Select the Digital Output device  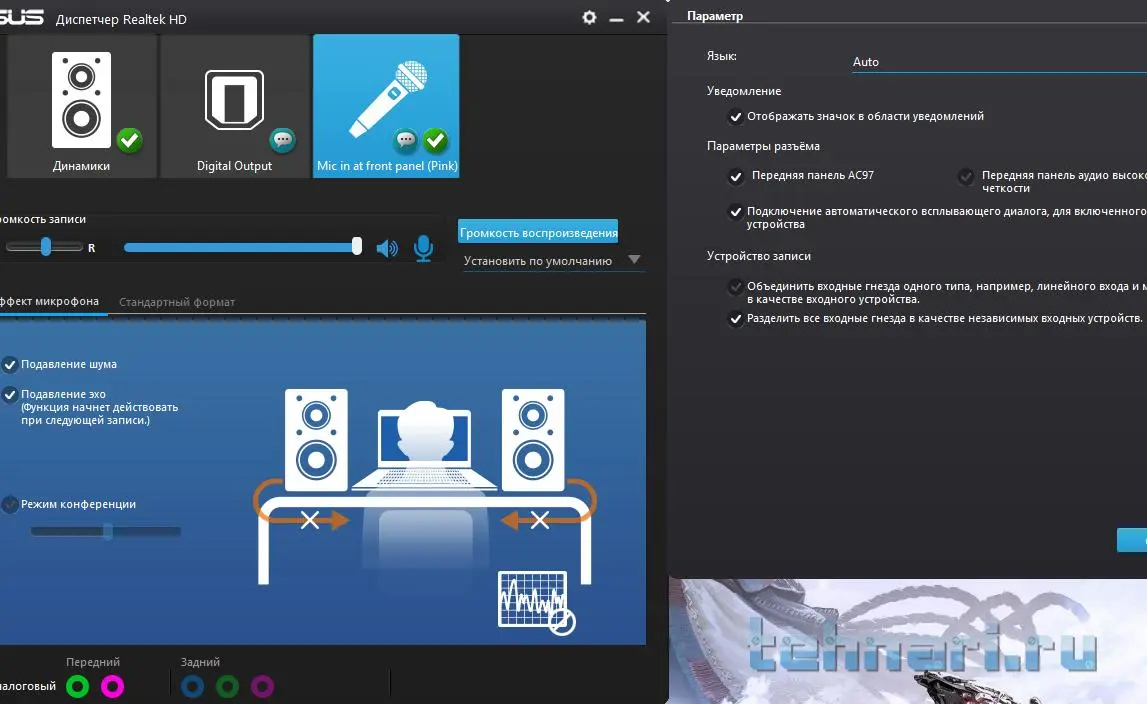pos(234,106)
